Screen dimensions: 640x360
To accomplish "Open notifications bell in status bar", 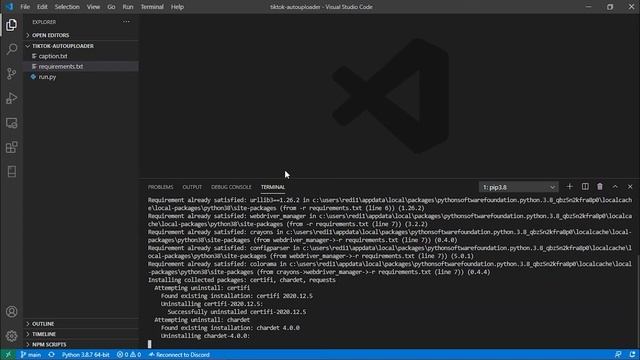I will click(632, 355).
